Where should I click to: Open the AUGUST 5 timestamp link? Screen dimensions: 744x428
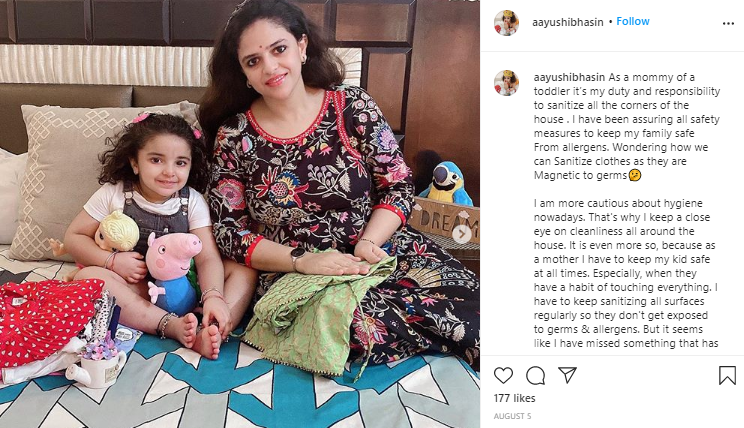[x=512, y=416]
